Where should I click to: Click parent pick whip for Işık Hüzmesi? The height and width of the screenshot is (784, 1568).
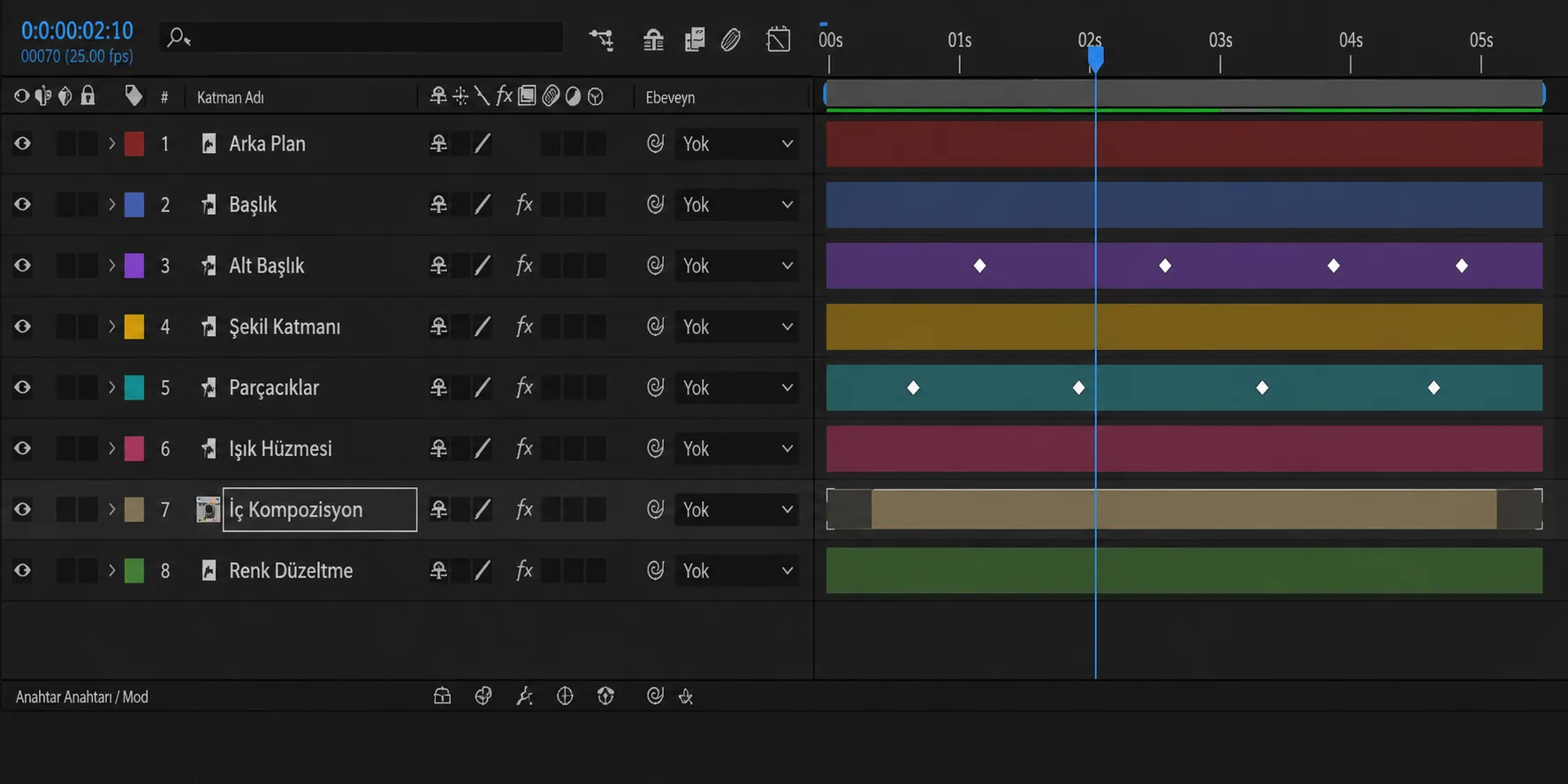click(655, 448)
